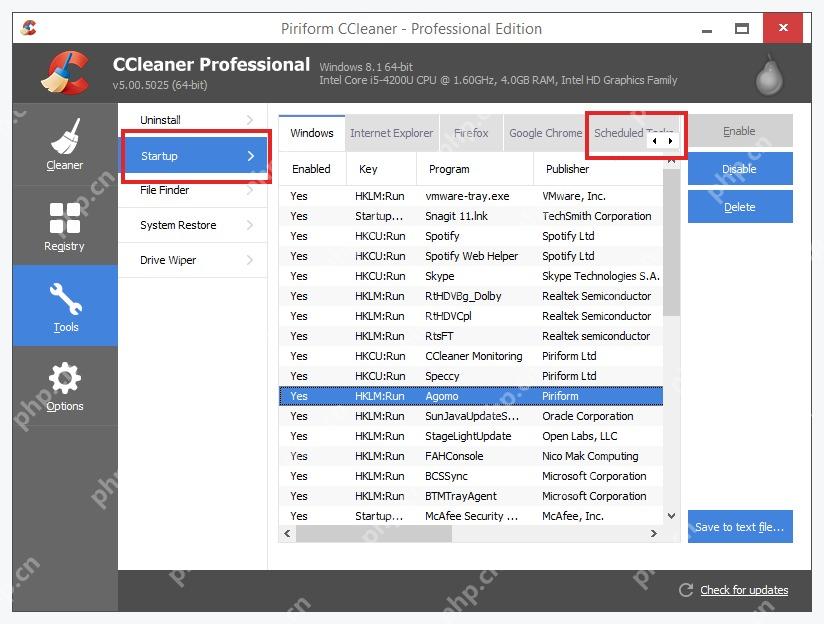Click Oracle Corporation publisher cell
Image resolution: width=824 pixels, height=624 pixels.
coord(588,416)
